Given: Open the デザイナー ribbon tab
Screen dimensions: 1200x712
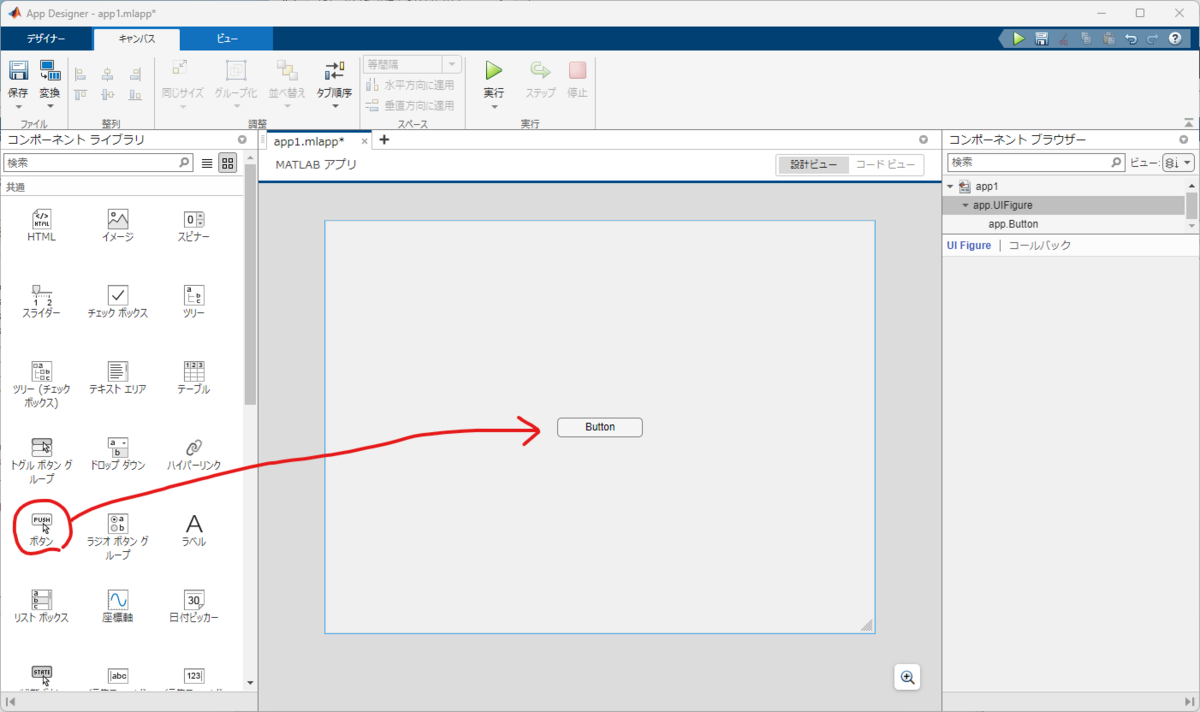Looking at the screenshot, I should pos(46,39).
